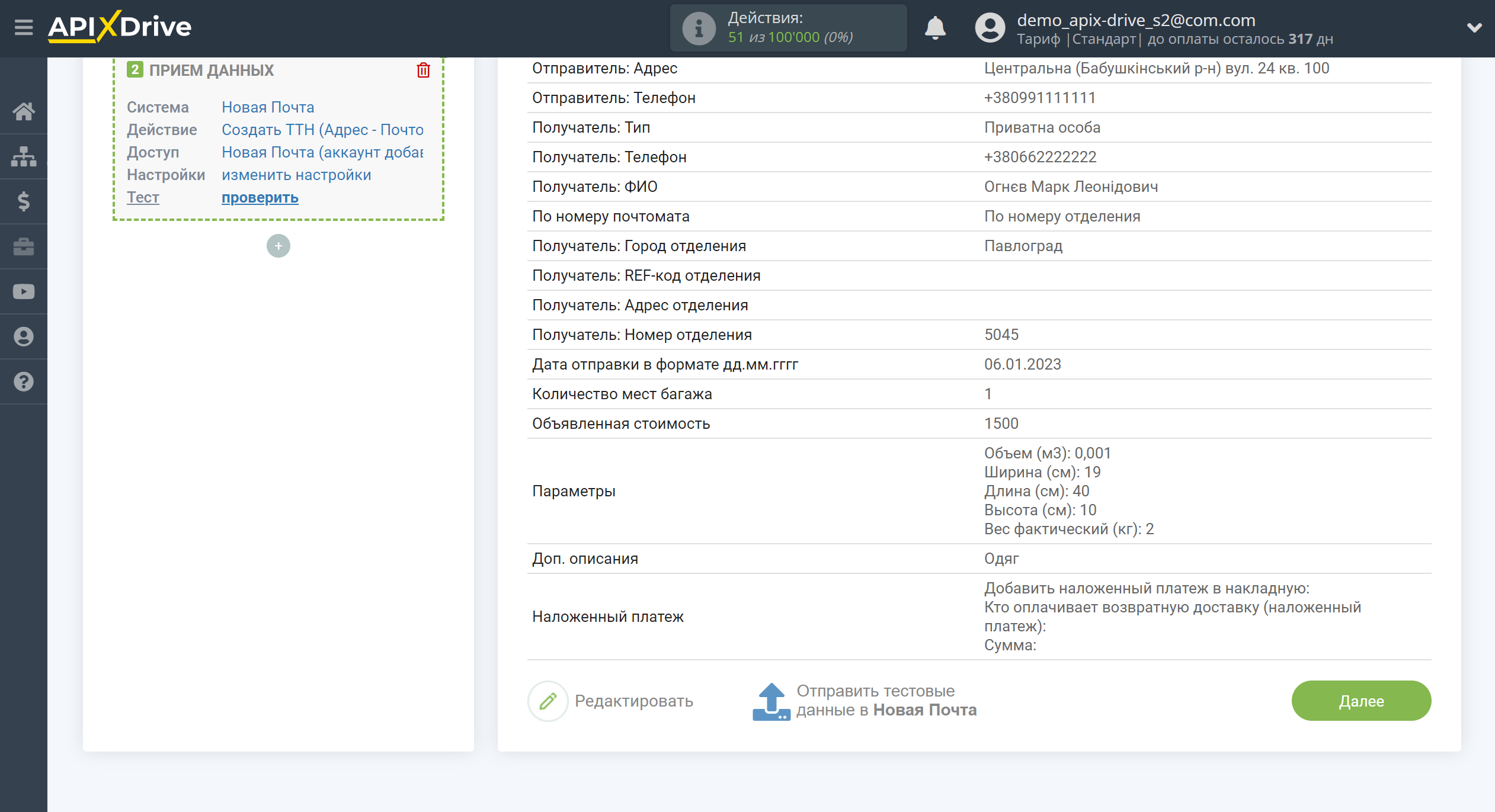The width and height of the screenshot is (1495, 812).
Task: Click the actions info icon
Action: coord(699,28)
